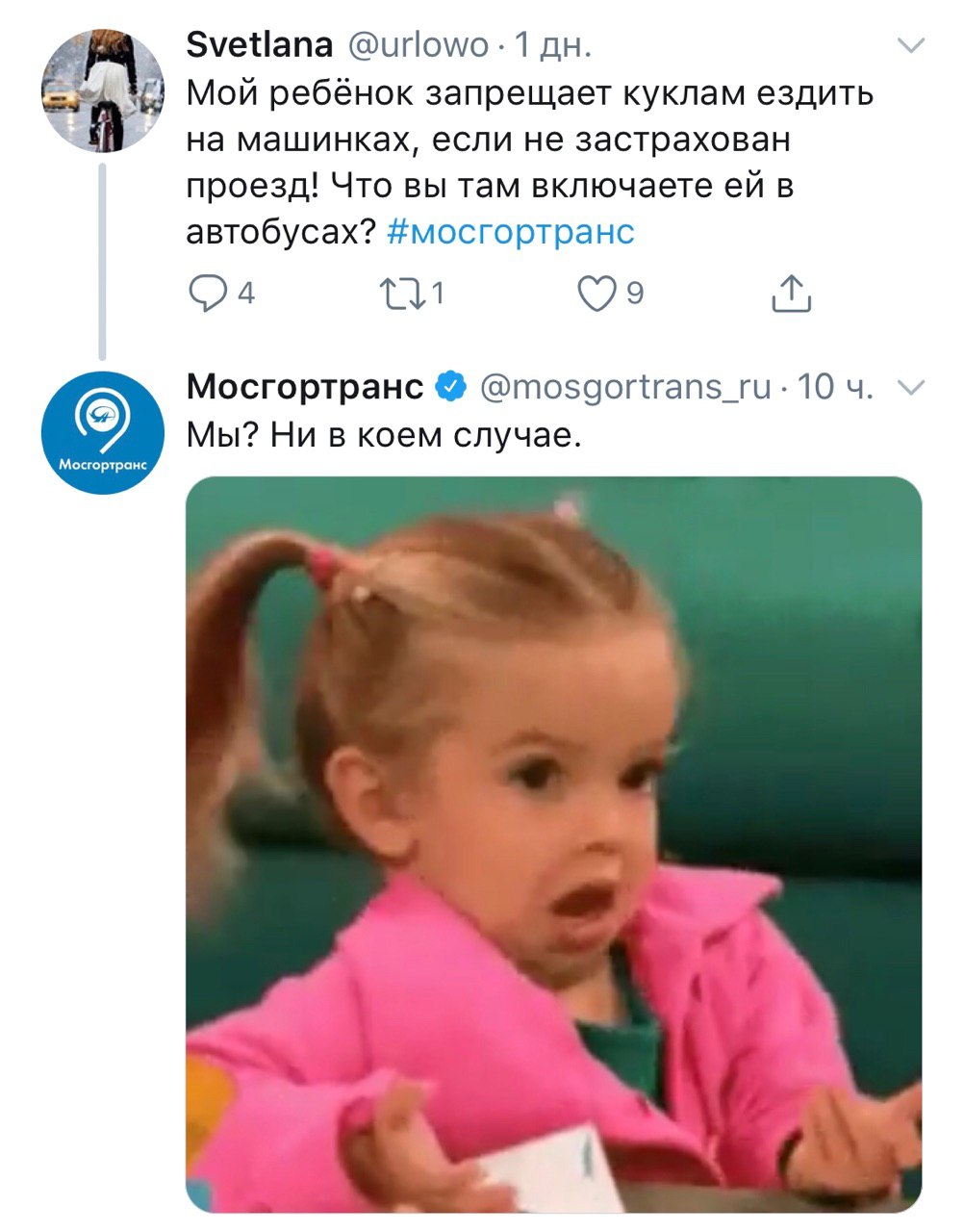Expand the options chevron on Мосгортранс's reply
This screenshot has width=964, height=1232.
[x=910, y=387]
